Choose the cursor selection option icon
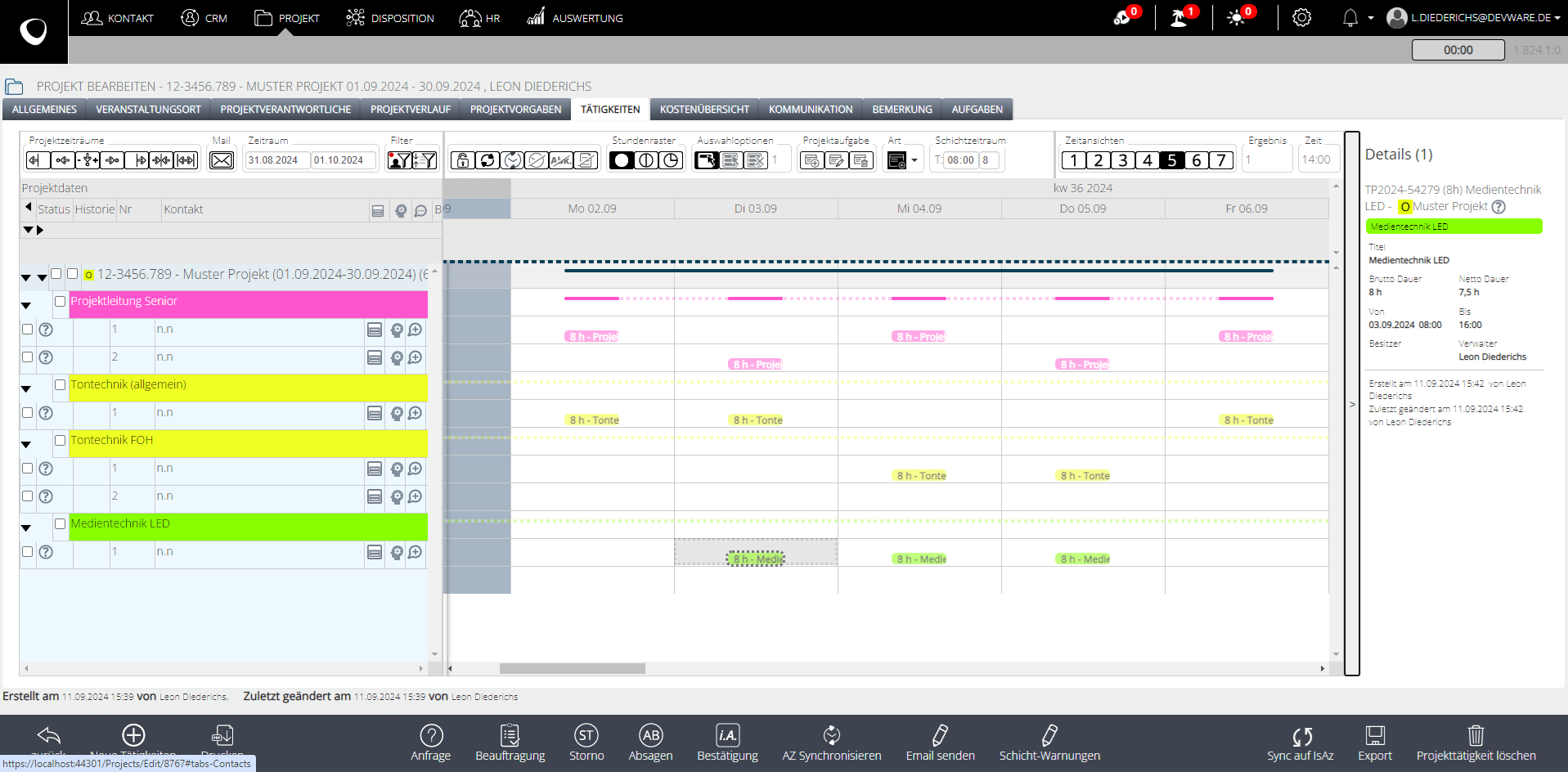 (707, 160)
